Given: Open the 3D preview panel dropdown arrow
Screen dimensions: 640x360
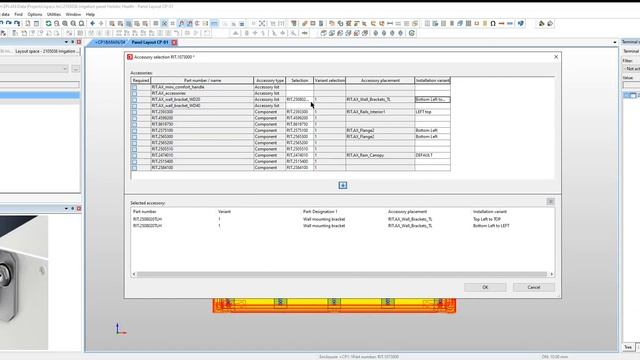Looking at the screenshot, I should coord(66,209).
